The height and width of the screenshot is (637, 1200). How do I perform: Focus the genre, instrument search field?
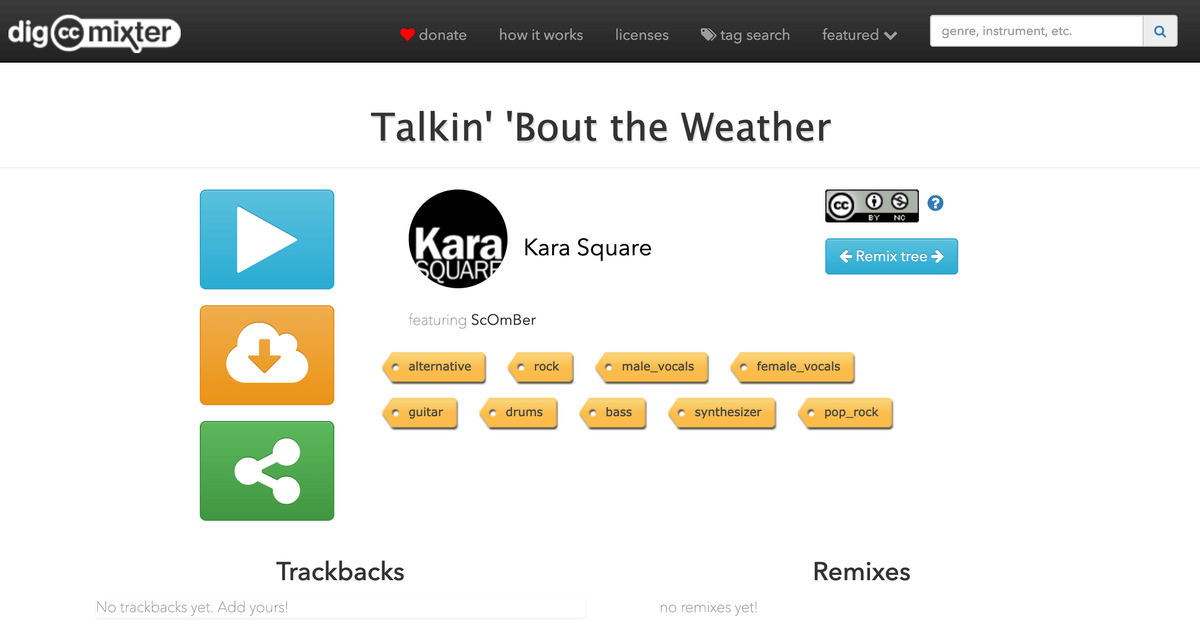coord(1036,32)
